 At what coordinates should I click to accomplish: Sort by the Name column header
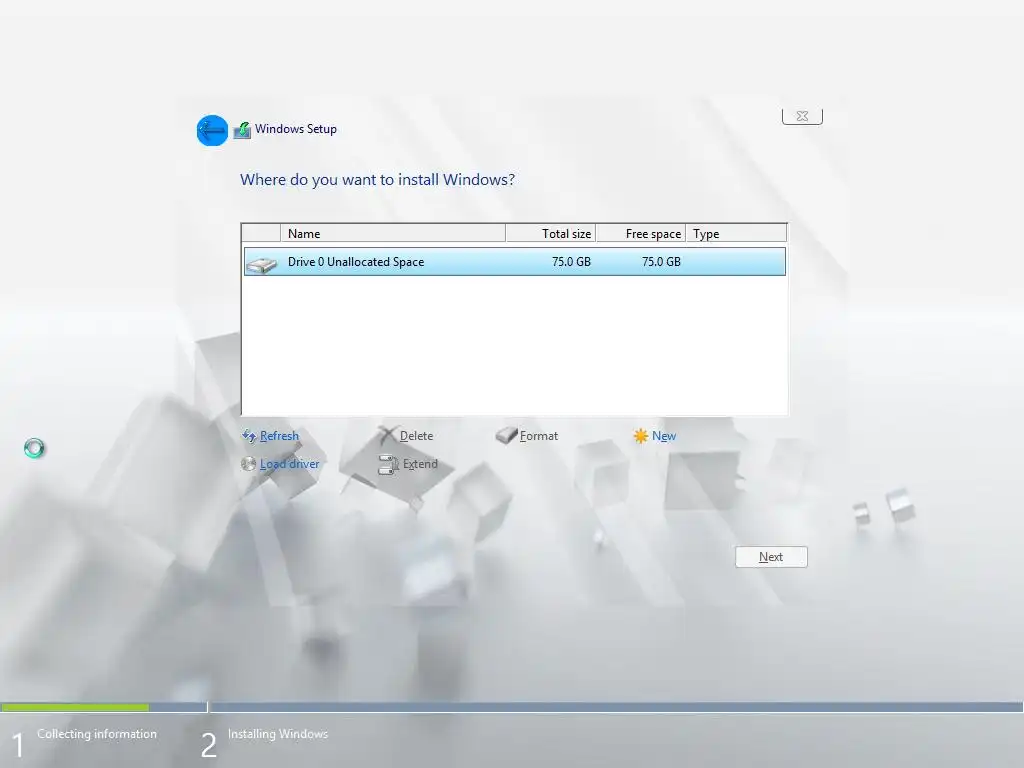tap(392, 233)
